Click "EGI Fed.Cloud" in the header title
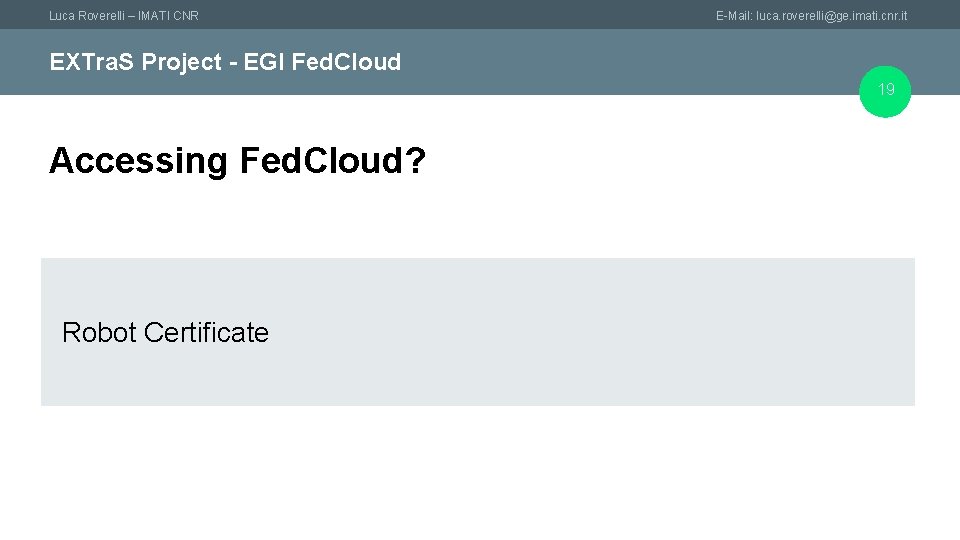The width and height of the screenshot is (960, 540). tap(321, 62)
